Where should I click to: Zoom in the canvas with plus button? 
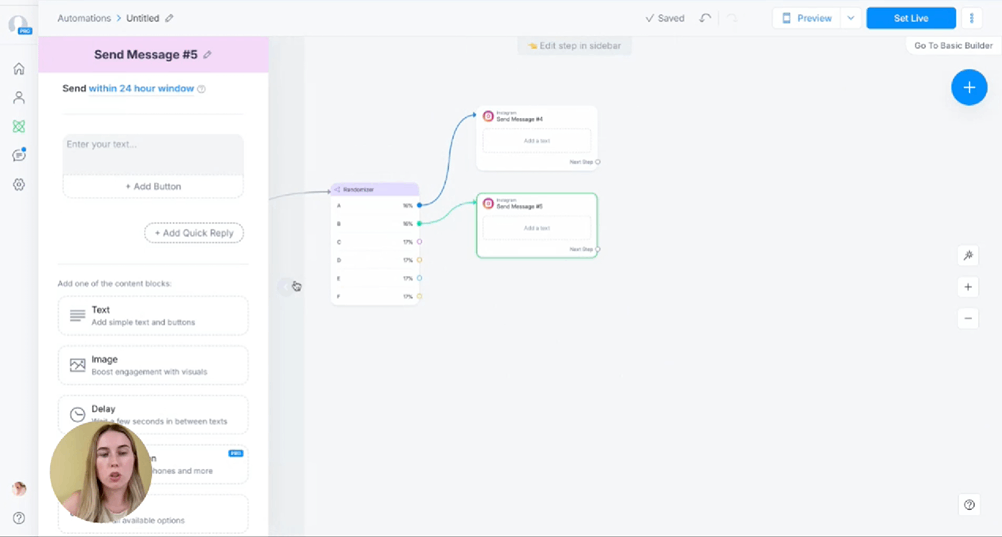[968, 287]
